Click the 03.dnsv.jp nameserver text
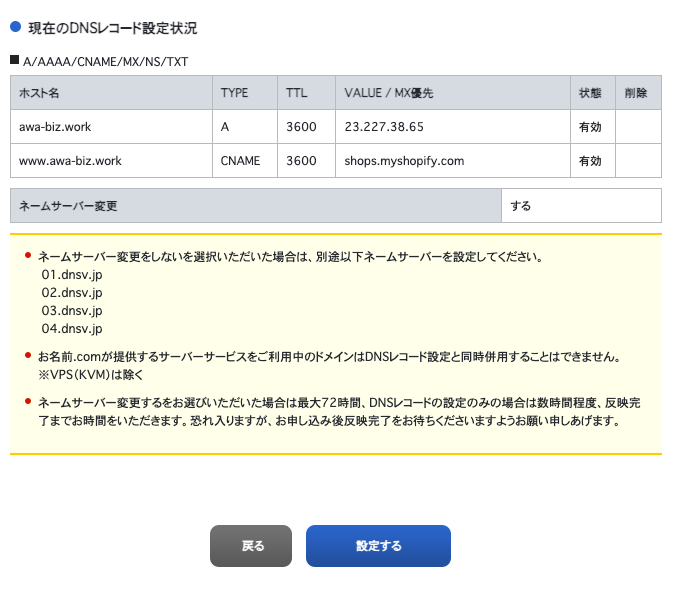Image resolution: width=681 pixels, height=612 pixels. [72, 311]
